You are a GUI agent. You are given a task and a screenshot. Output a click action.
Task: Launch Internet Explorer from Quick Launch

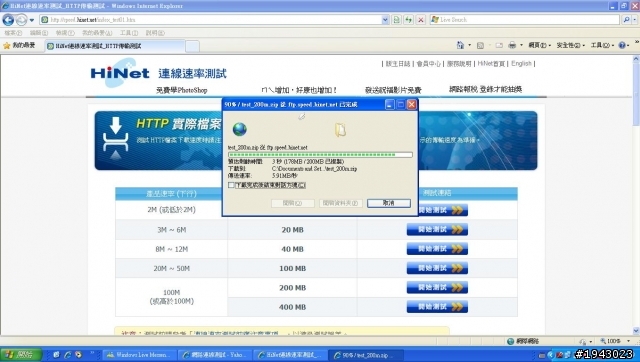[x=67, y=355]
